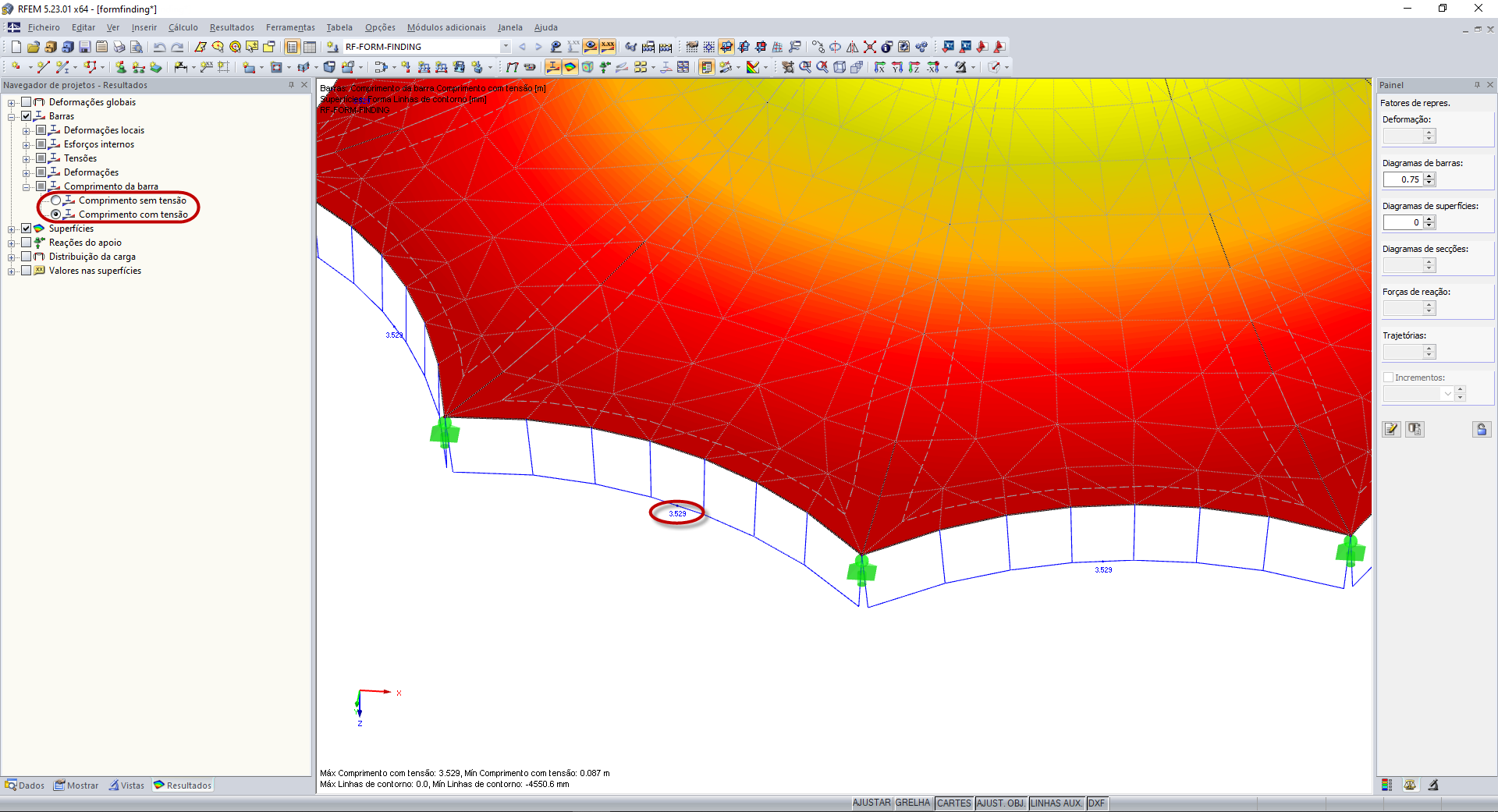The image size is (1498, 812).
Task: Click the lock icon in the panel
Action: [1482, 429]
